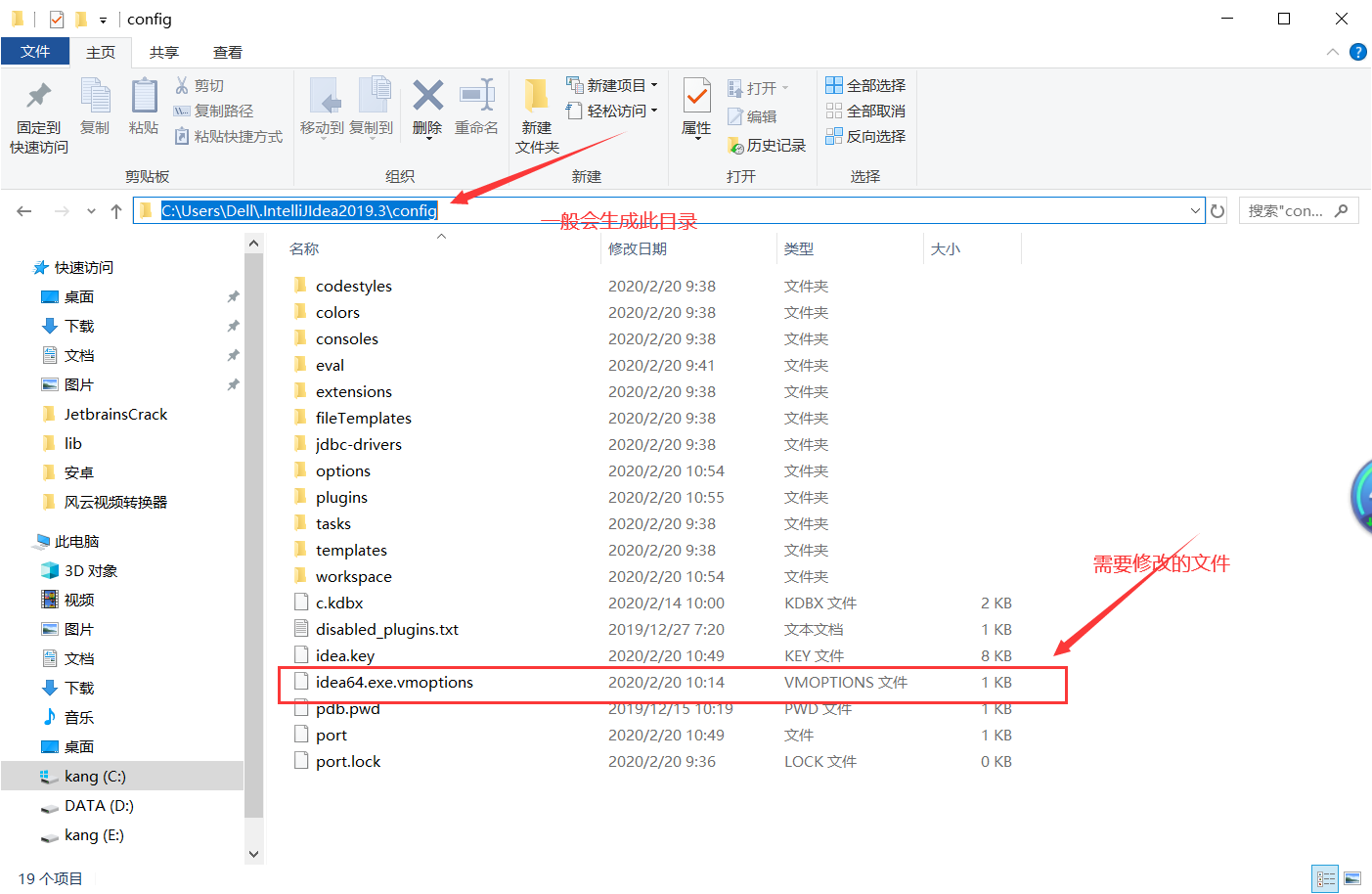Open the File tab
The height and width of the screenshot is (894, 1372).
tap(35, 52)
